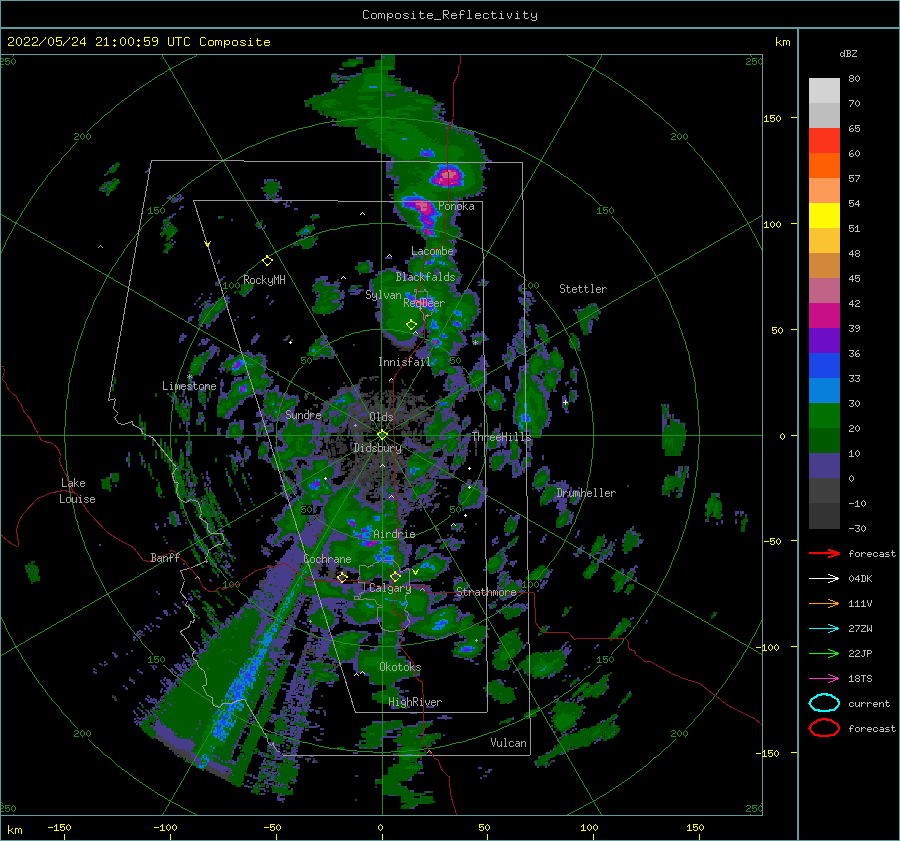Select the Limestone label
This screenshot has height=841, width=900.
[189, 386]
